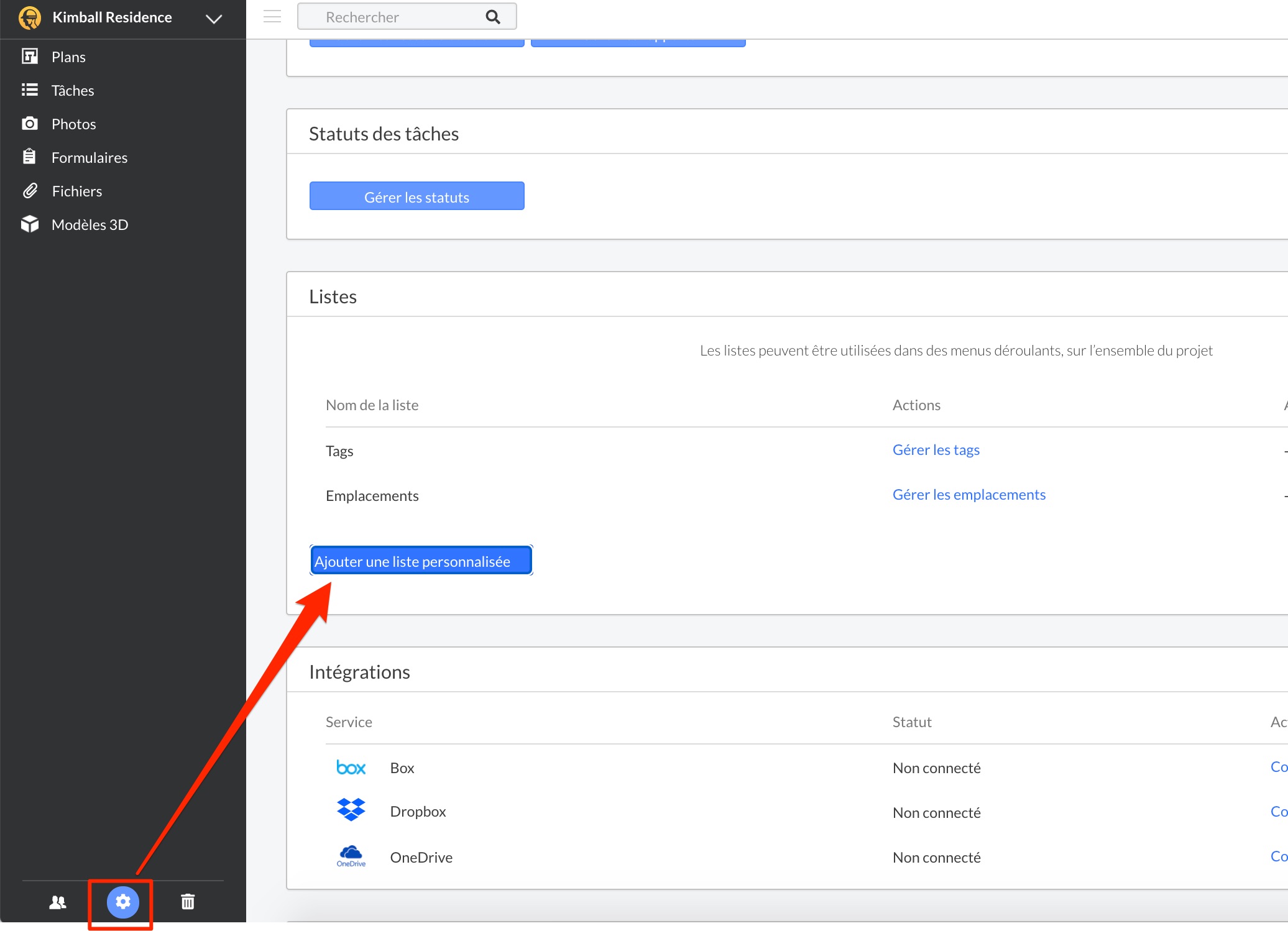The width and height of the screenshot is (1288, 931).
Task: Connect the Box integration link
Action: (x=1279, y=766)
